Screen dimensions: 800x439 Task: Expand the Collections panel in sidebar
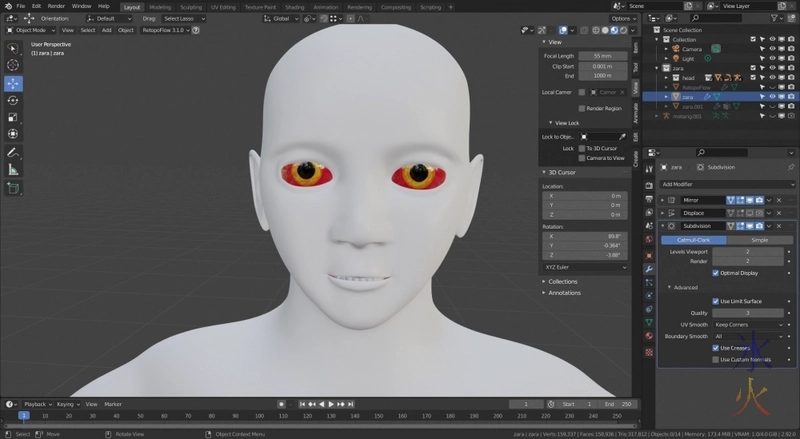click(x=563, y=281)
